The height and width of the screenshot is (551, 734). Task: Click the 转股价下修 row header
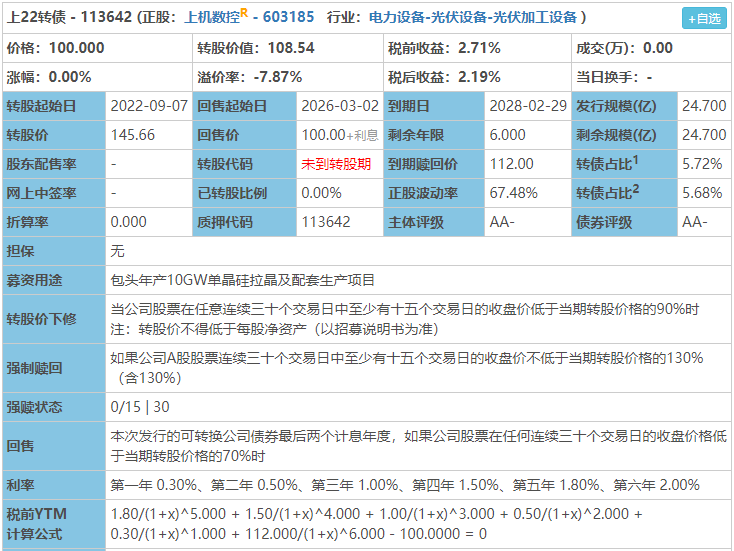pyautogui.click(x=54, y=319)
